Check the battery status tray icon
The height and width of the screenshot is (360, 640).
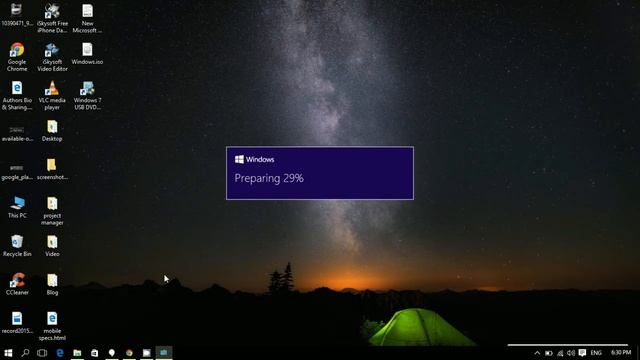[x=549, y=353]
